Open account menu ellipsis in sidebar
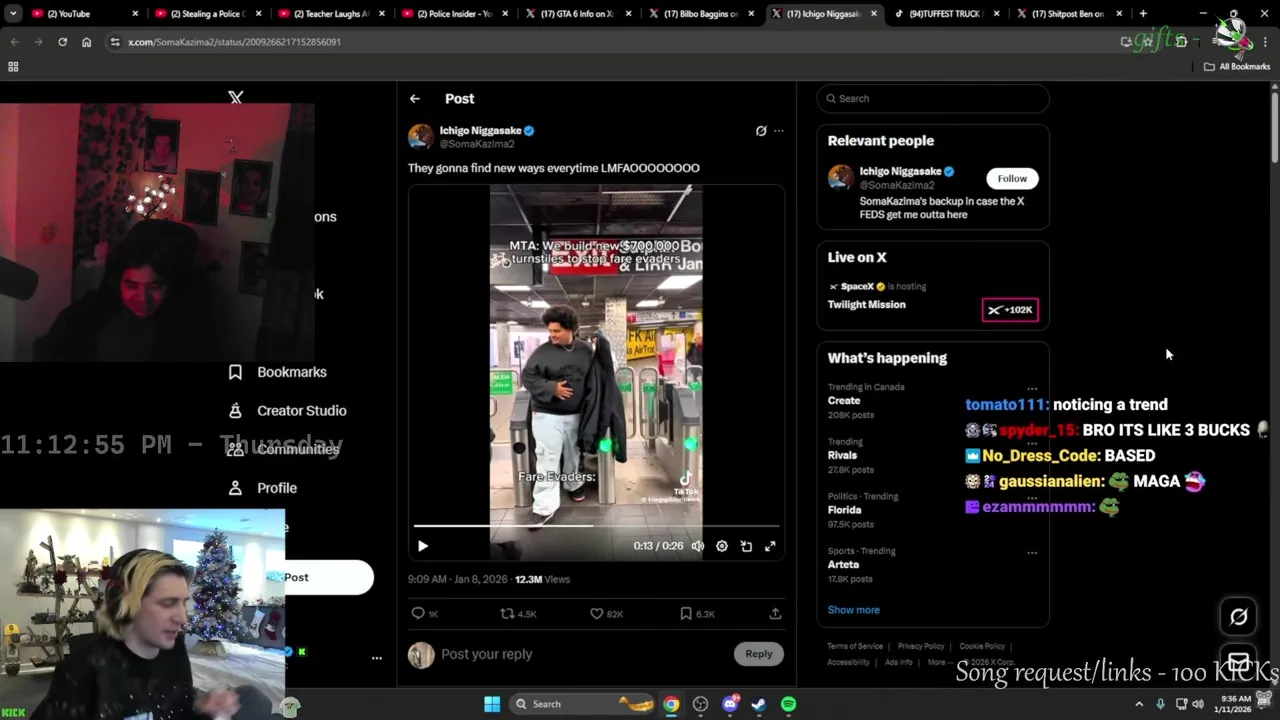The image size is (1280, 720). click(x=377, y=658)
